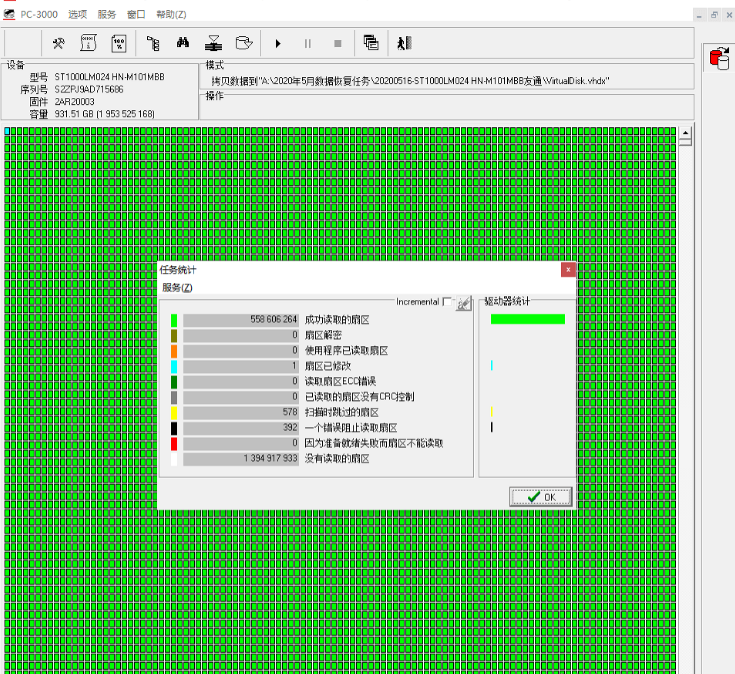This screenshot has width=735, height=674.
Task: Click the firmware value 2AR20003
Action: point(75,102)
